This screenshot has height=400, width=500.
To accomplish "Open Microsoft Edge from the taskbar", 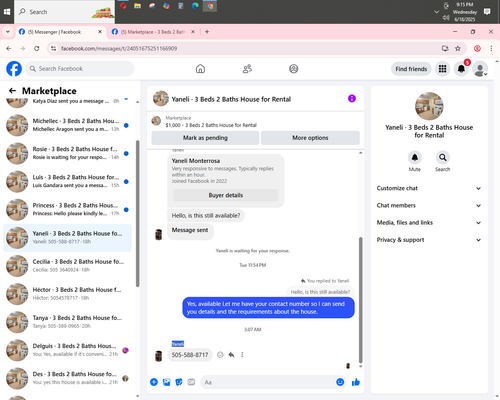I will tap(195, 6).
